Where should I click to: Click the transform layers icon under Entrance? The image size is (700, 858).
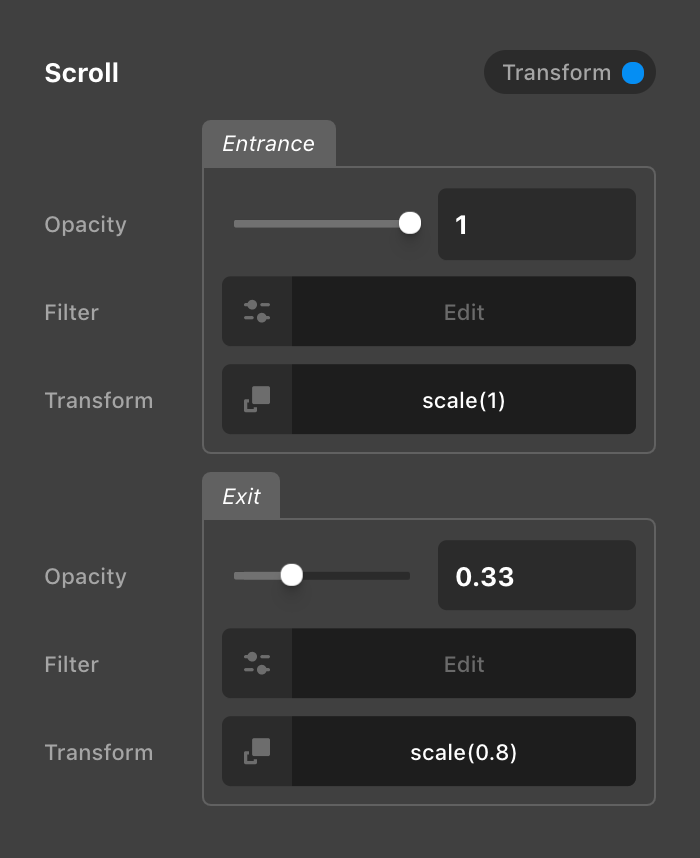coord(257,399)
